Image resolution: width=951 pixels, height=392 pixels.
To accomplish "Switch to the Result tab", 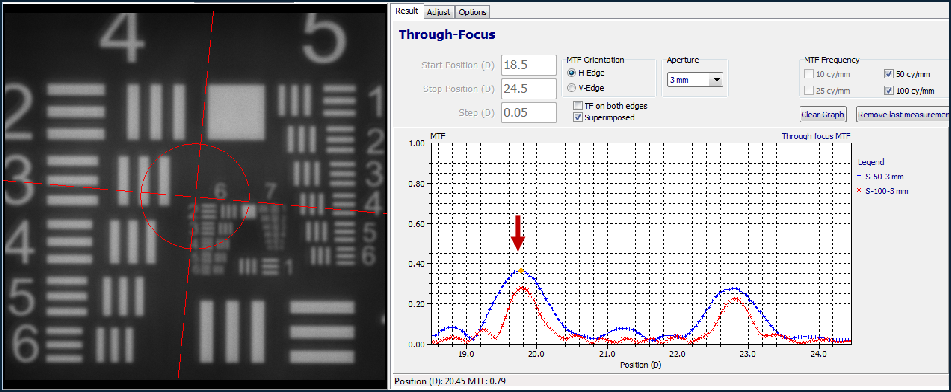I will tap(408, 12).
